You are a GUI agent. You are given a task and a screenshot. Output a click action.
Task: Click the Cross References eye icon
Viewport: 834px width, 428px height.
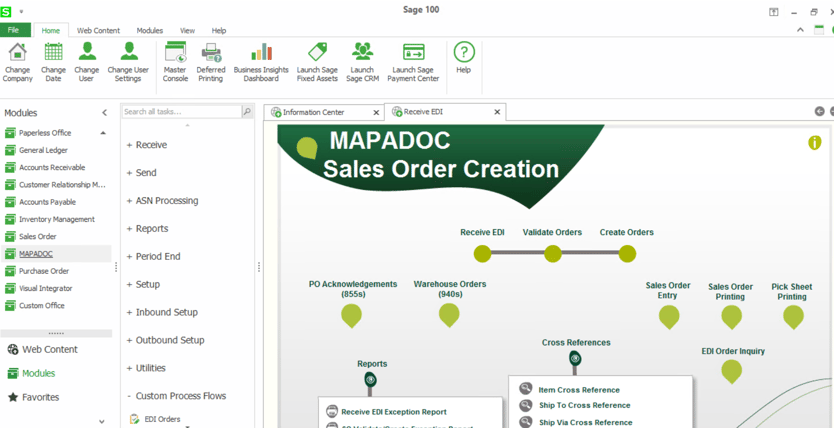click(x=575, y=359)
